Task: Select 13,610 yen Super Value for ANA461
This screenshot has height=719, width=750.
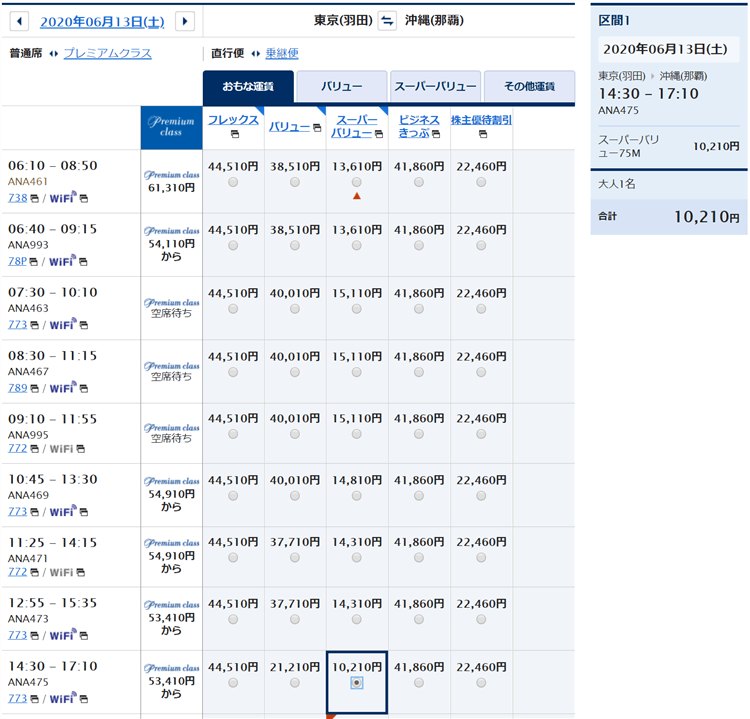Action: (x=357, y=182)
